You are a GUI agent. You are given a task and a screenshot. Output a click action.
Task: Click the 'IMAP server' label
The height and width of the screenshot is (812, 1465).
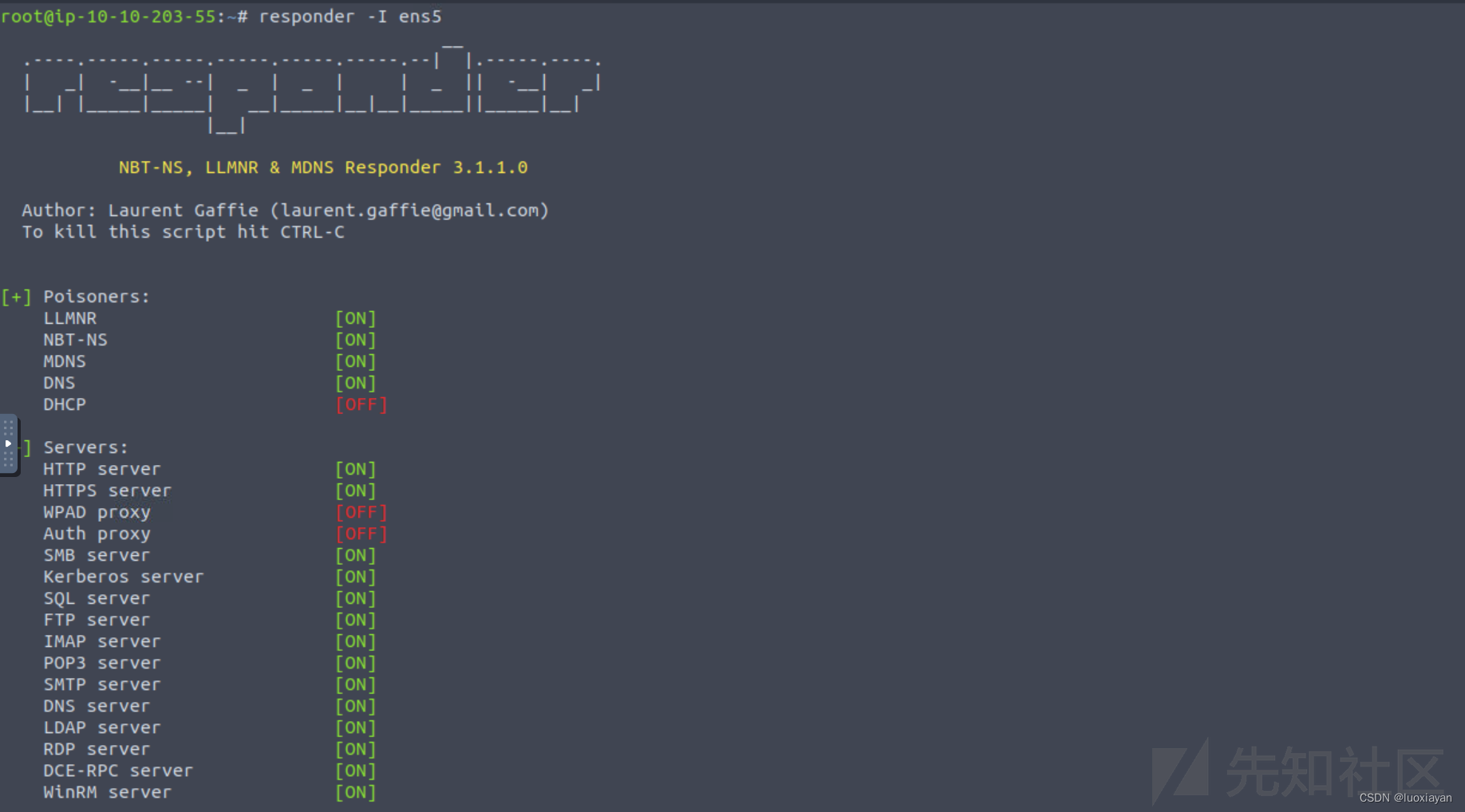[x=102, y=641]
